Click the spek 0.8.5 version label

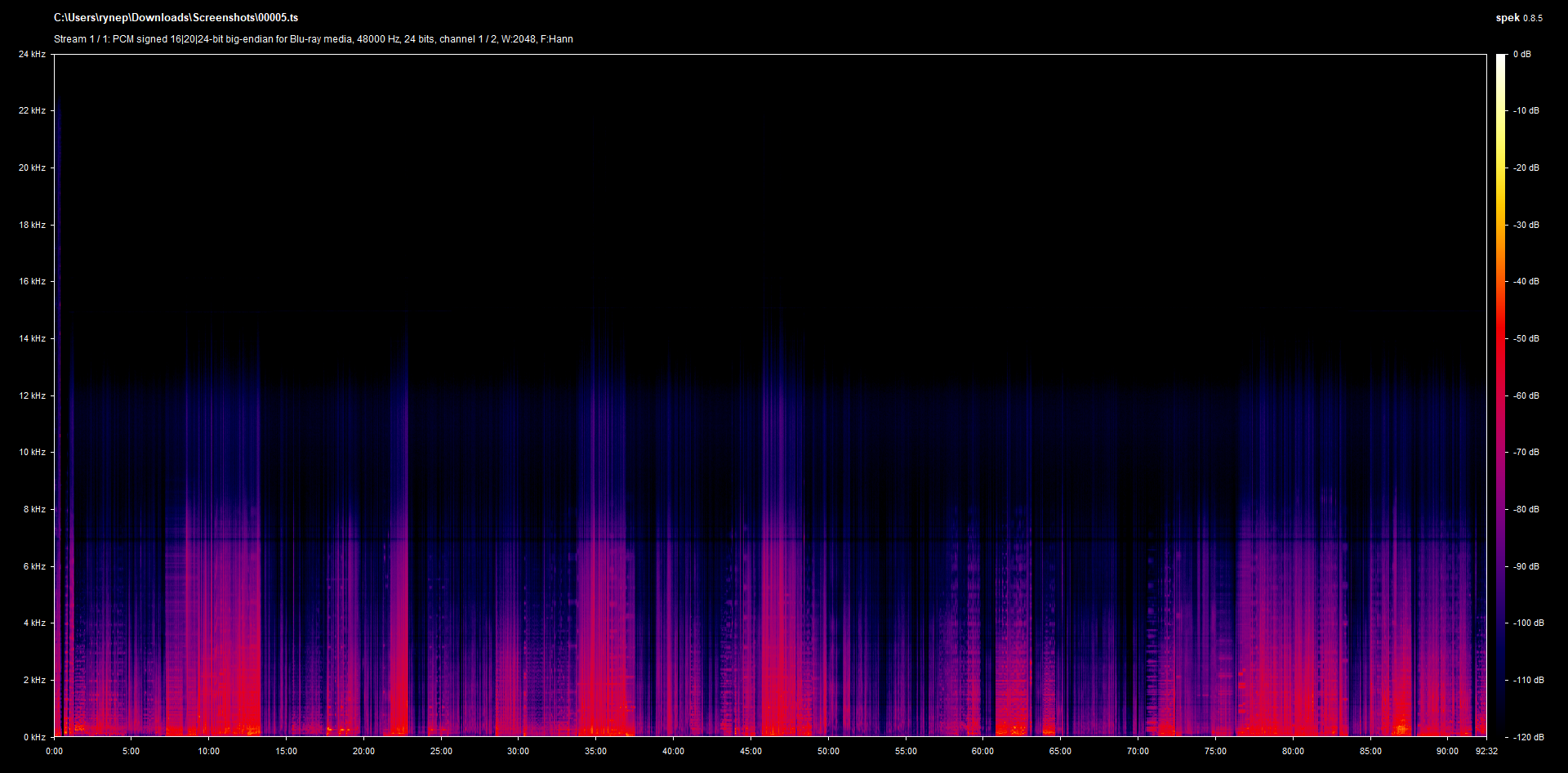(1518, 18)
